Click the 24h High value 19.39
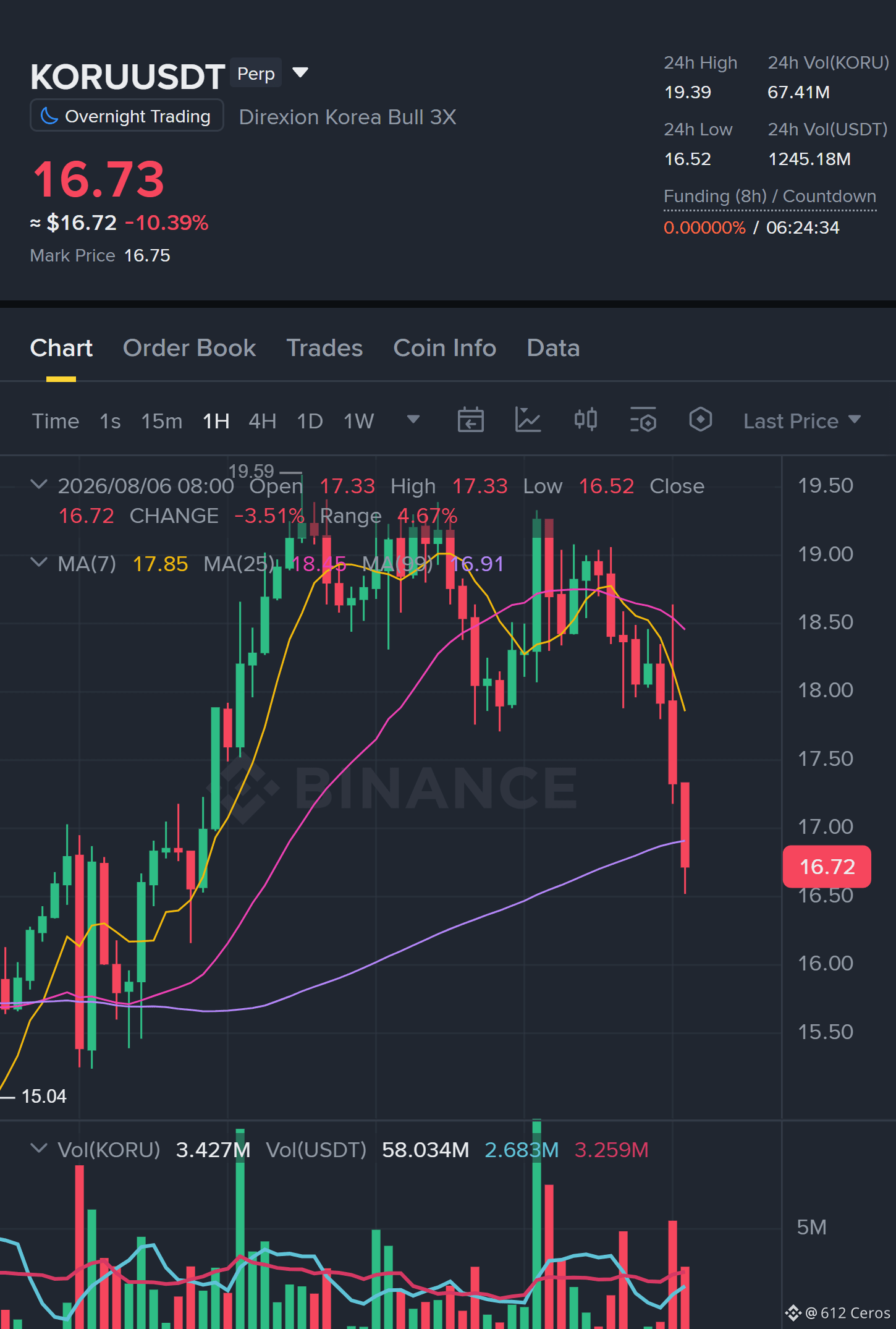 click(x=687, y=92)
